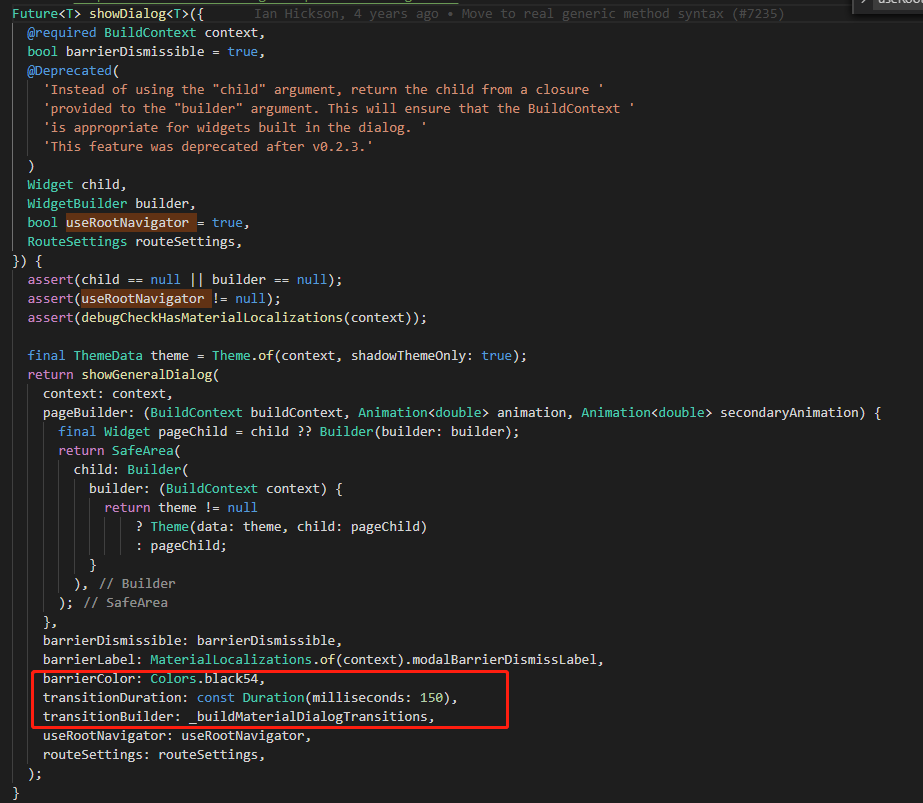Click the showDialog function name
The width and height of the screenshot is (923, 803).
pyautogui.click(x=128, y=14)
